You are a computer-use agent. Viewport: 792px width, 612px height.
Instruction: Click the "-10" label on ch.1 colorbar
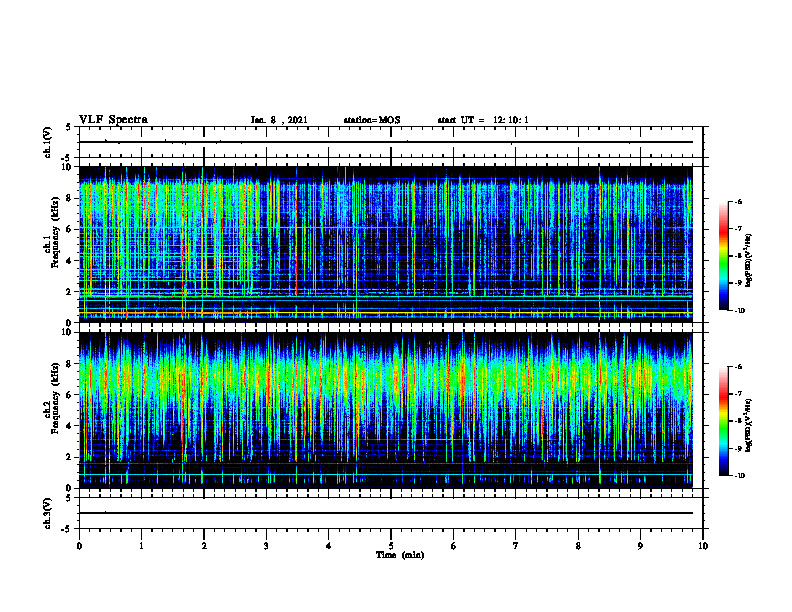pyautogui.click(x=739, y=311)
